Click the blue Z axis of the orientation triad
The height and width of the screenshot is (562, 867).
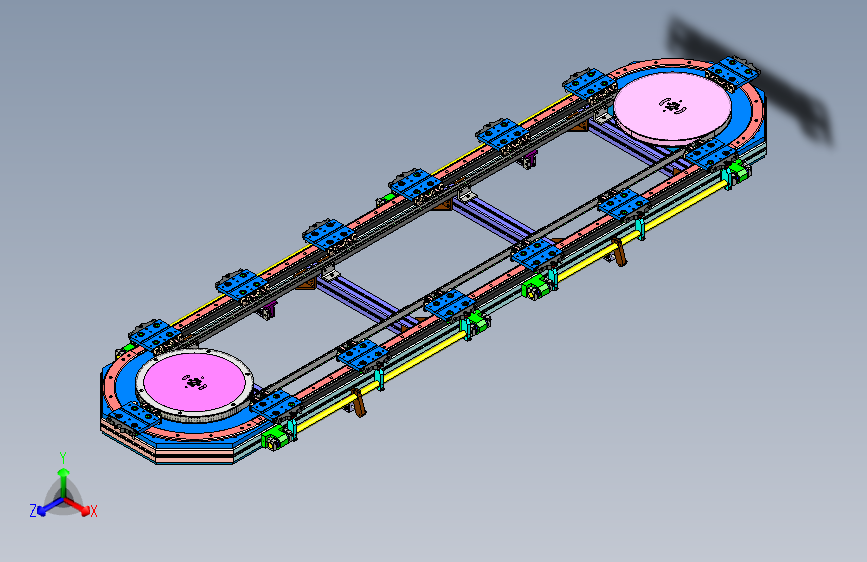[x=51, y=506]
